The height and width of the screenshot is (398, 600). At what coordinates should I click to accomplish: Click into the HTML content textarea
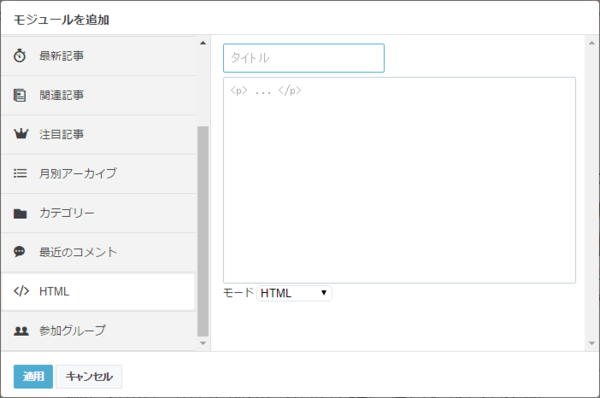399,180
